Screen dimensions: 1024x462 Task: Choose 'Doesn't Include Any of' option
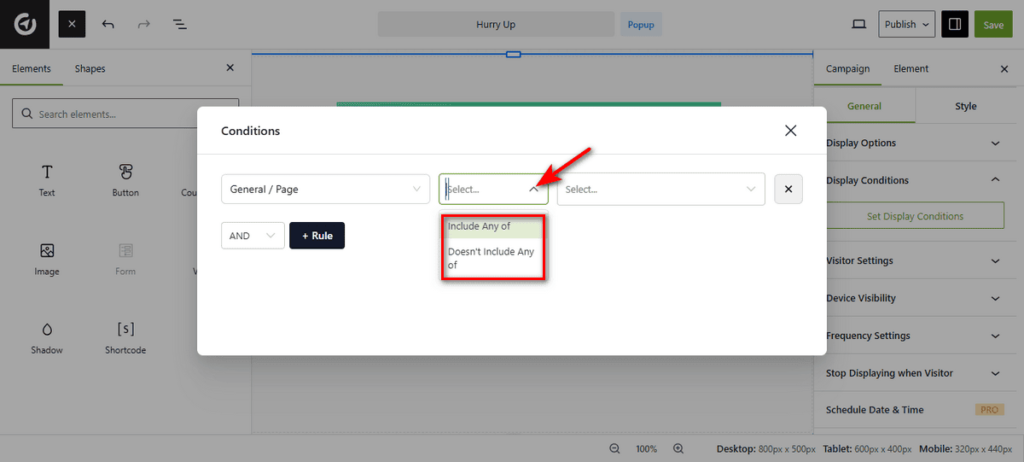492,258
